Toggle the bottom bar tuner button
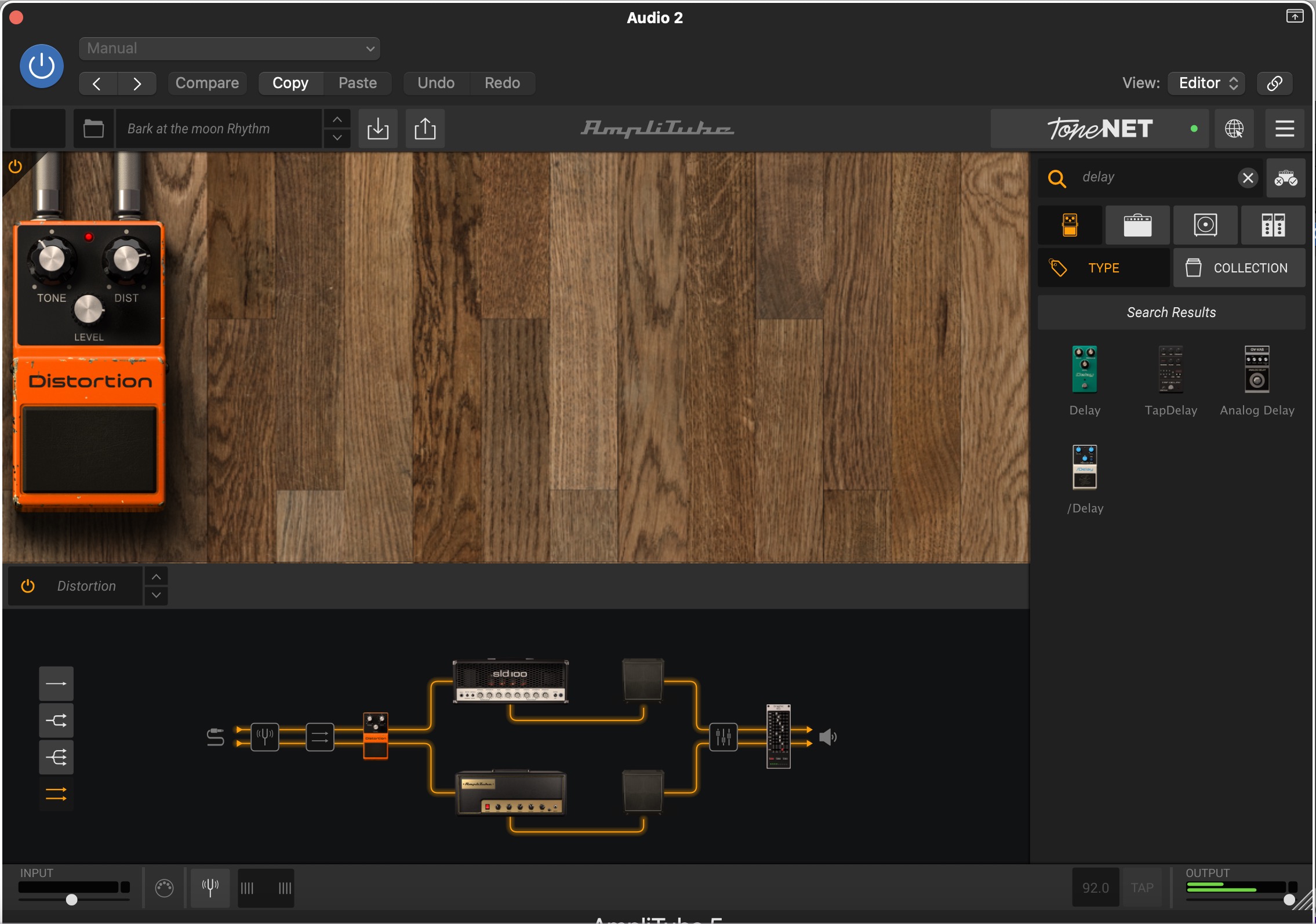Image resolution: width=1316 pixels, height=924 pixels. tap(210, 887)
